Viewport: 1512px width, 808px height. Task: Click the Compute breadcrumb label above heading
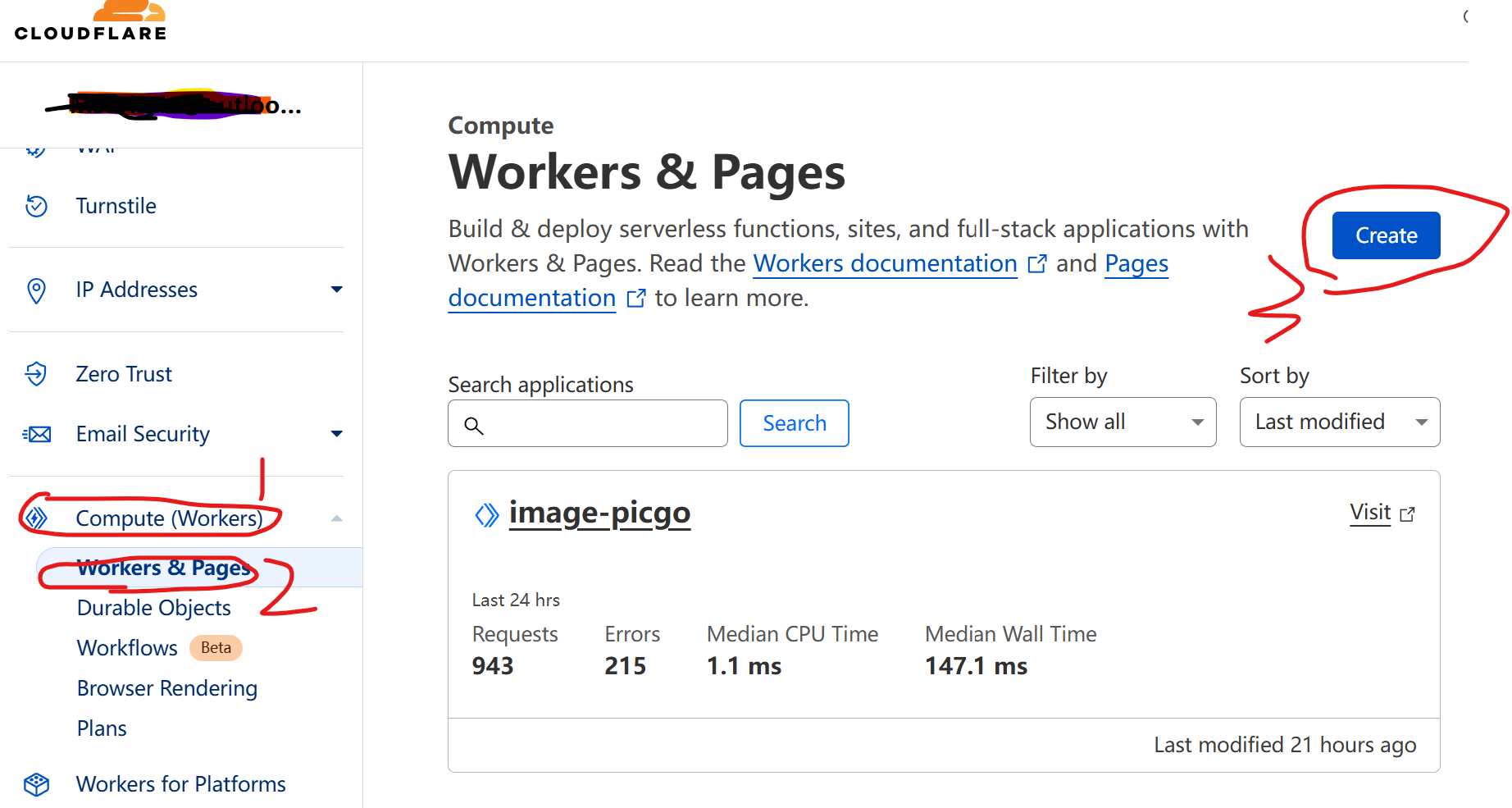501,126
